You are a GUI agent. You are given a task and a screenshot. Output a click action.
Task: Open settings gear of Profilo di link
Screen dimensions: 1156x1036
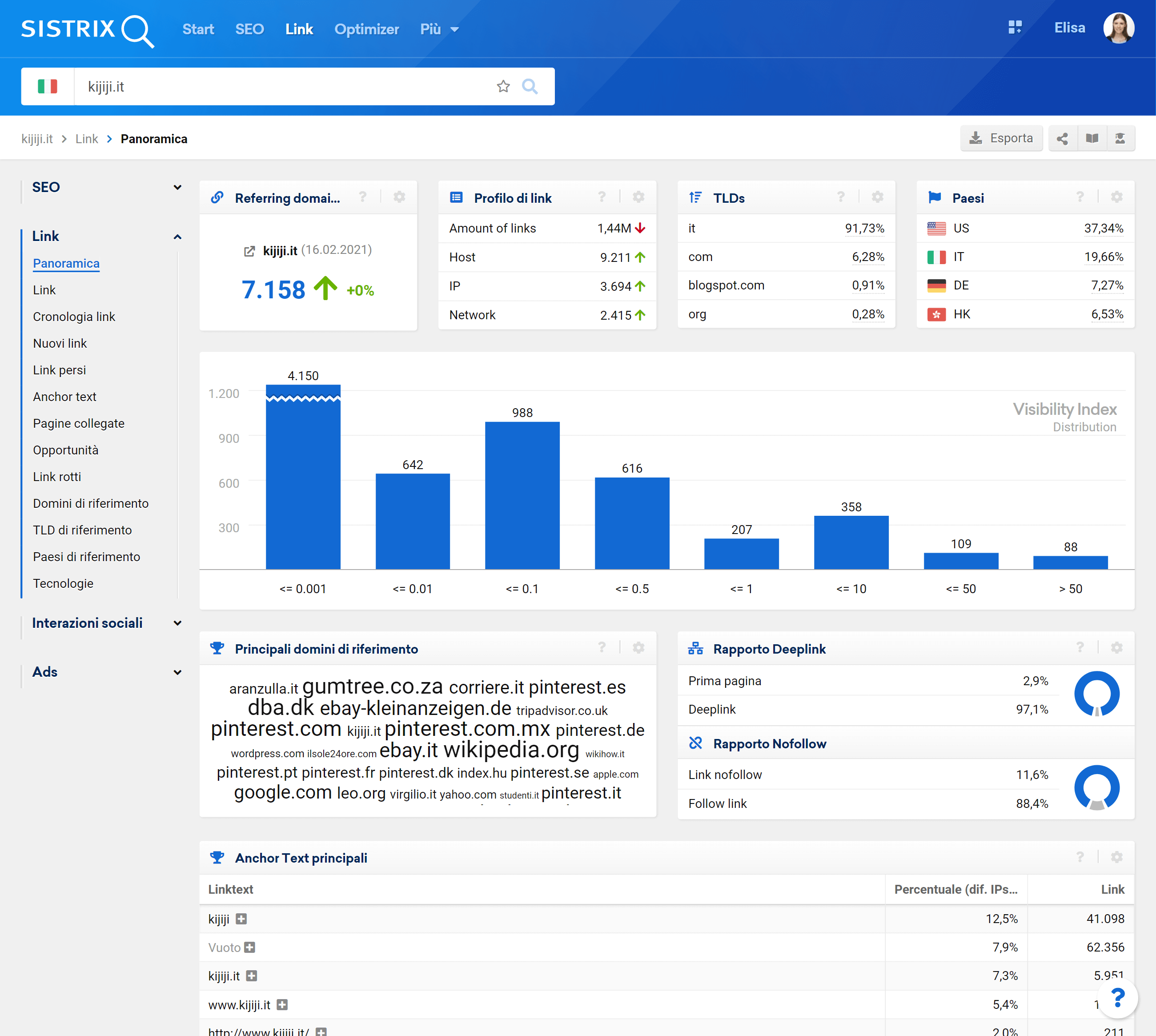638,197
